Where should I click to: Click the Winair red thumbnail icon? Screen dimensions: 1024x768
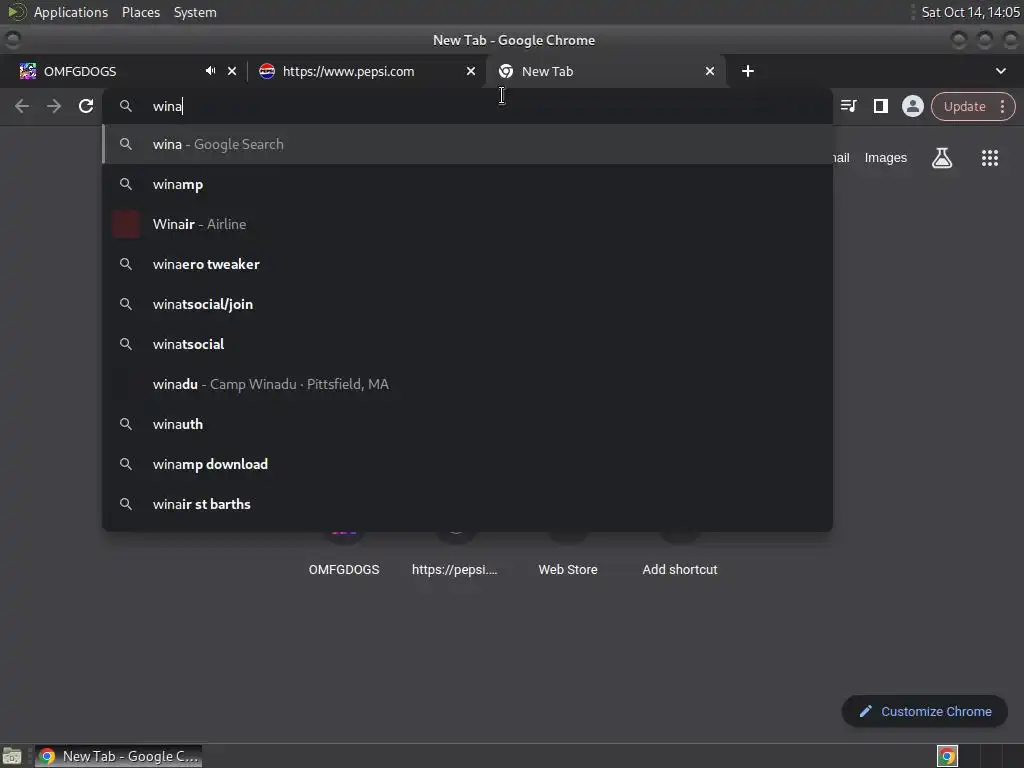(x=126, y=224)
